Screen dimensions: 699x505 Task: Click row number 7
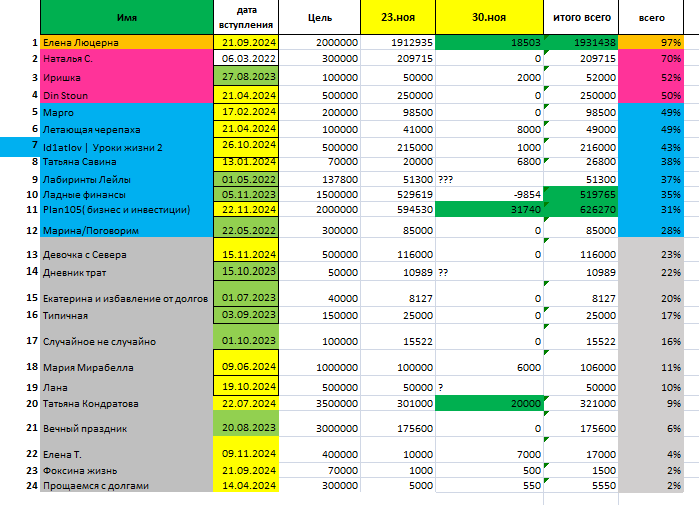tap(35, 145)
